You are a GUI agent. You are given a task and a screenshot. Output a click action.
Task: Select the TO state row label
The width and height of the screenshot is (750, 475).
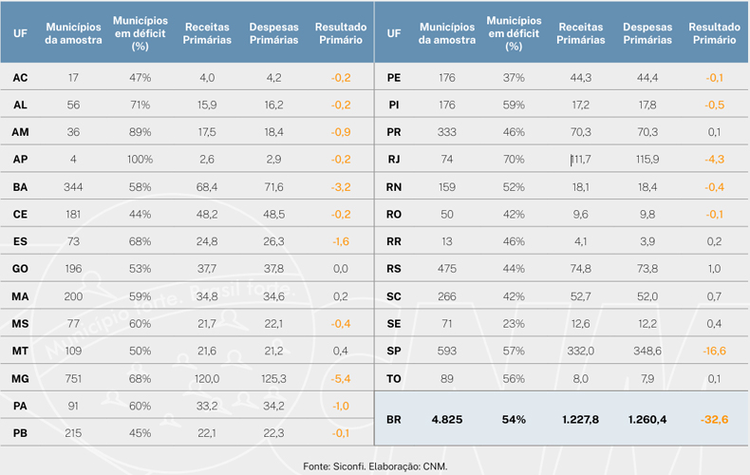[394, 379]
